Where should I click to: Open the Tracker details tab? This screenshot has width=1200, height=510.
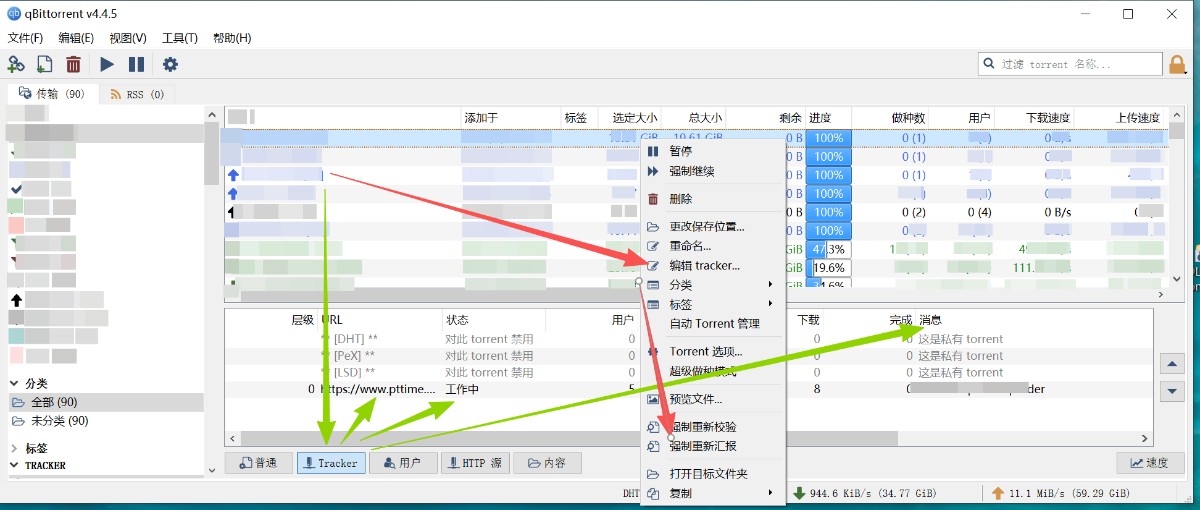tap(331, 463)
